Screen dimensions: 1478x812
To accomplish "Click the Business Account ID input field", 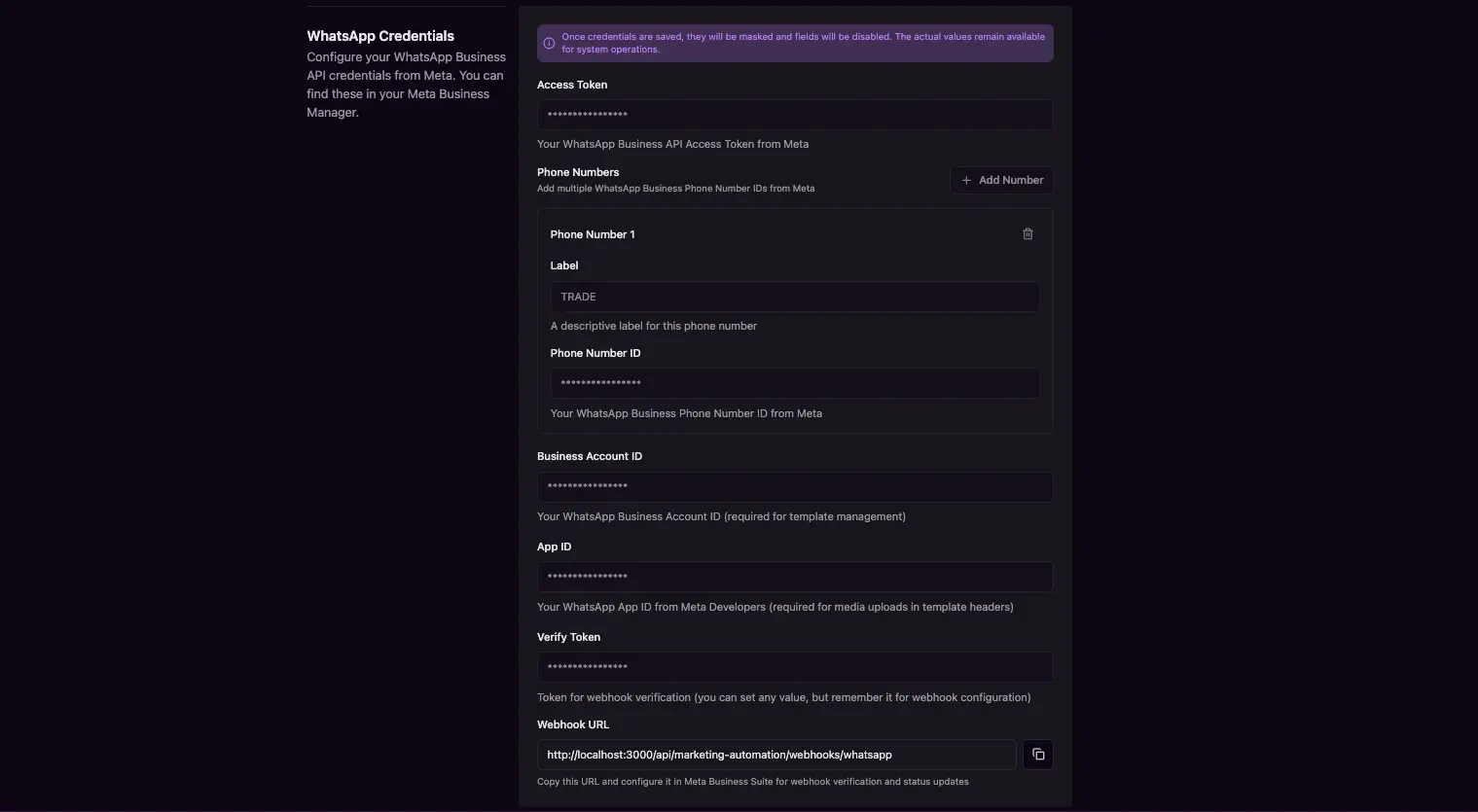I will click(x=794, y=486).
